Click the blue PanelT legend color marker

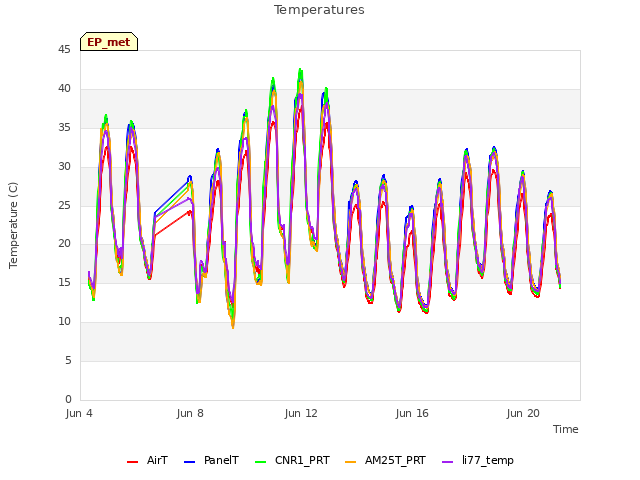(x=190, y=462)
